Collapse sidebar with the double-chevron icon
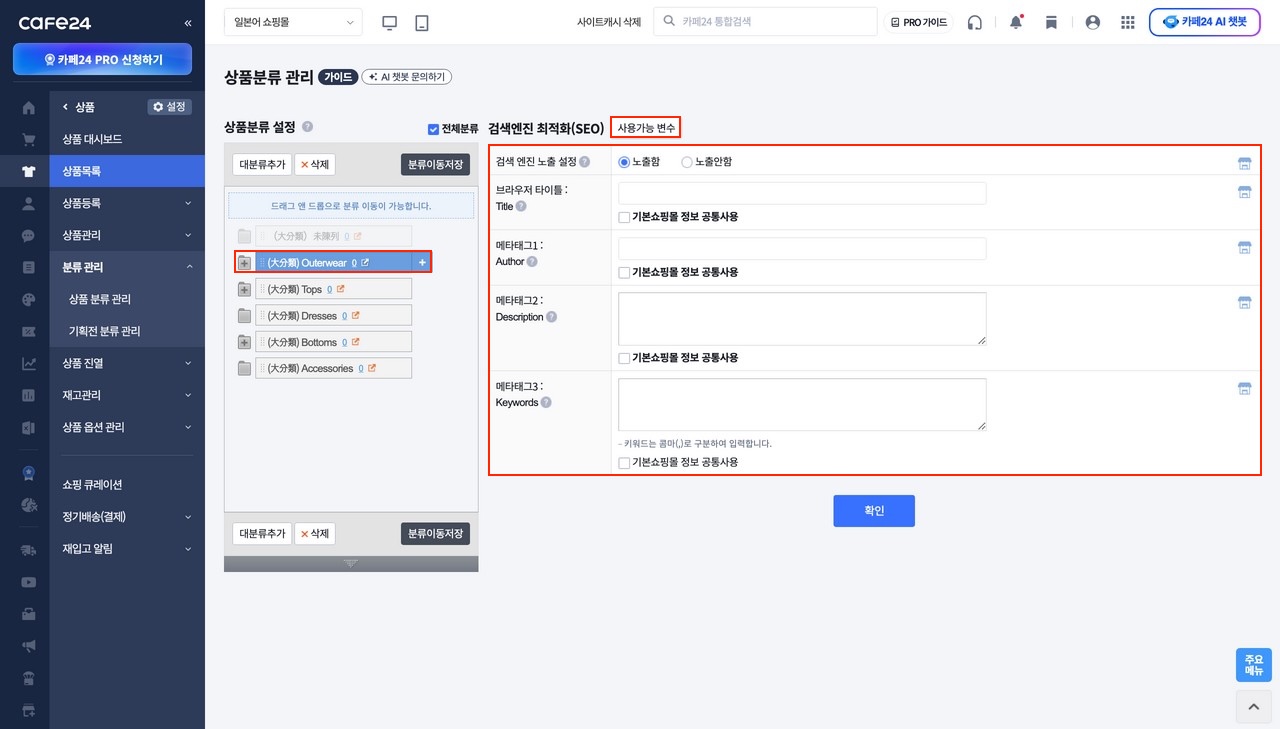 click(188, 22)
